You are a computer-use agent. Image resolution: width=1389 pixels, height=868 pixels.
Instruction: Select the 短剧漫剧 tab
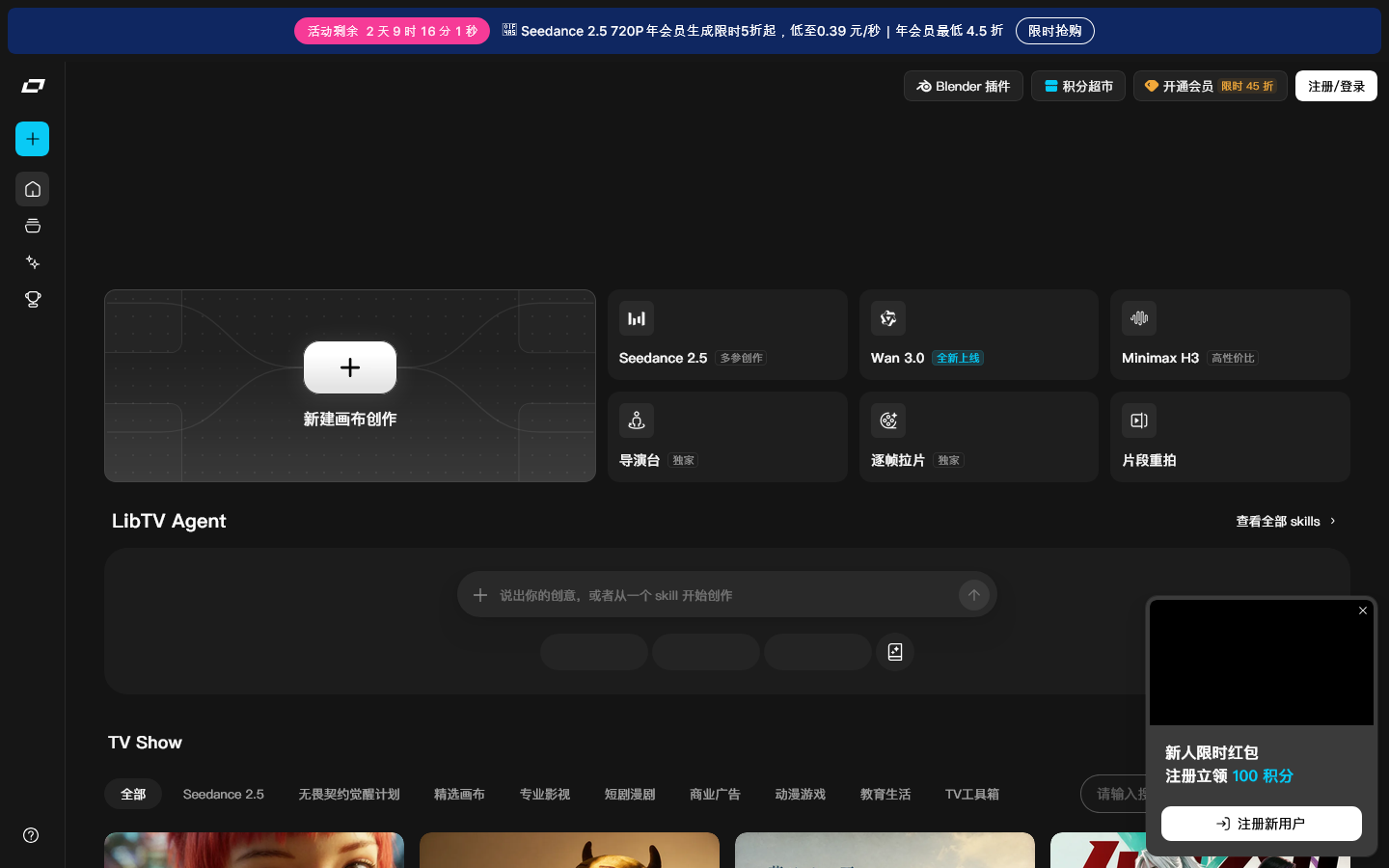[630, 794]
